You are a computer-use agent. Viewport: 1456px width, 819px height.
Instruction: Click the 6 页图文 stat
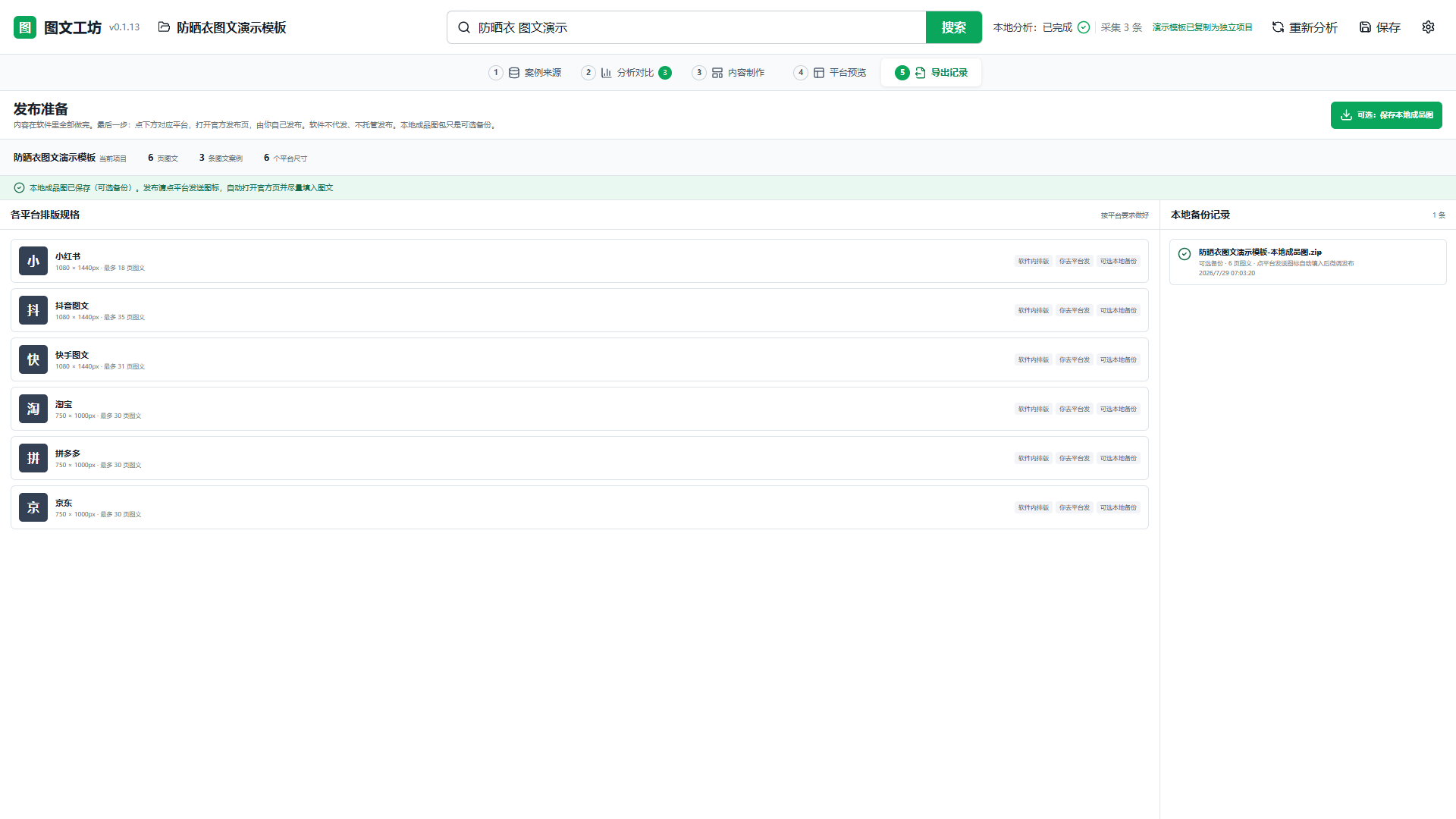pos(163,158)
